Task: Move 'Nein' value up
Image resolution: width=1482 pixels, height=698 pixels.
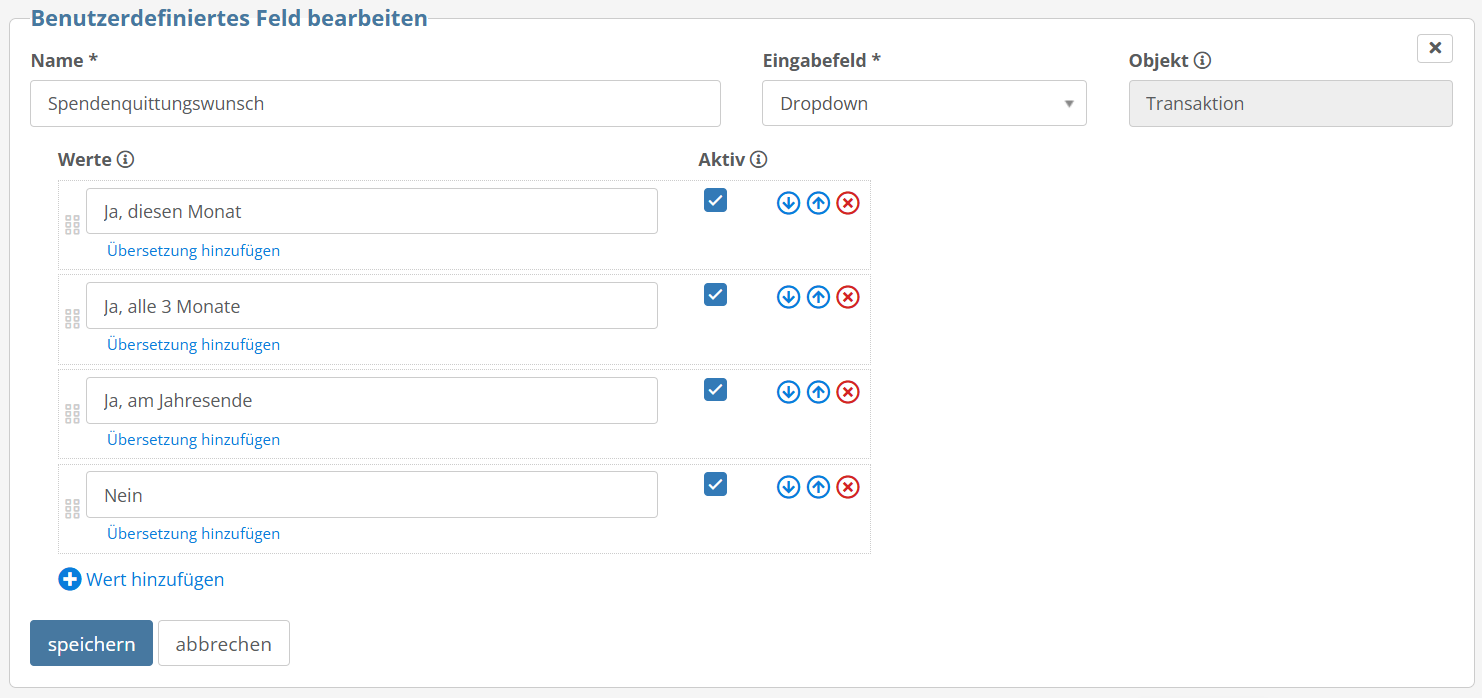Action: (x=818, y=487)
